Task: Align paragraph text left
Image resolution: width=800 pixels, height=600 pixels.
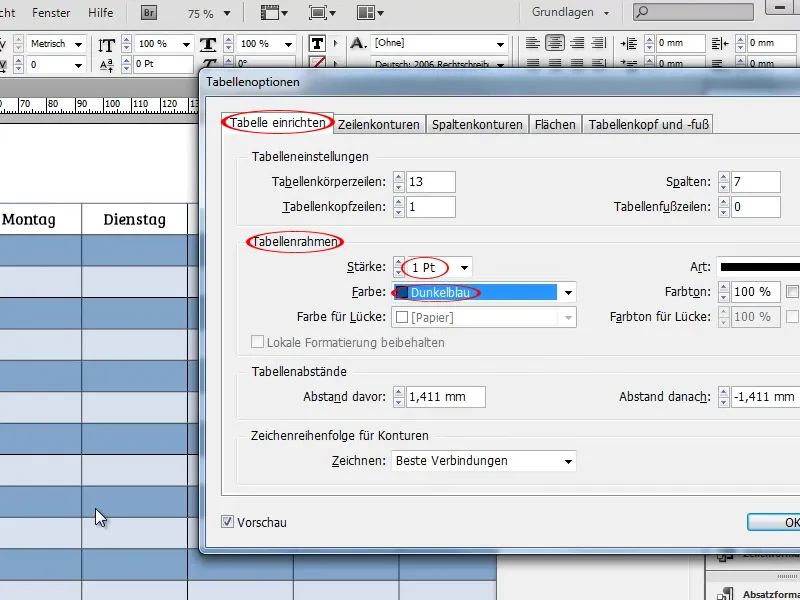Action: pyautogui.click(x=533, y=43)
